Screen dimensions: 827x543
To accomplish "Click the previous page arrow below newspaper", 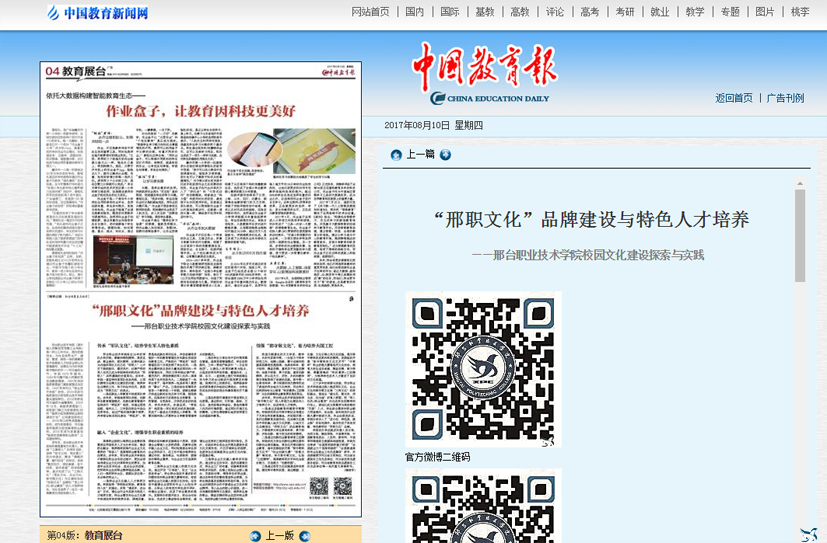I will pyautogui.click(x=255, y=536).
